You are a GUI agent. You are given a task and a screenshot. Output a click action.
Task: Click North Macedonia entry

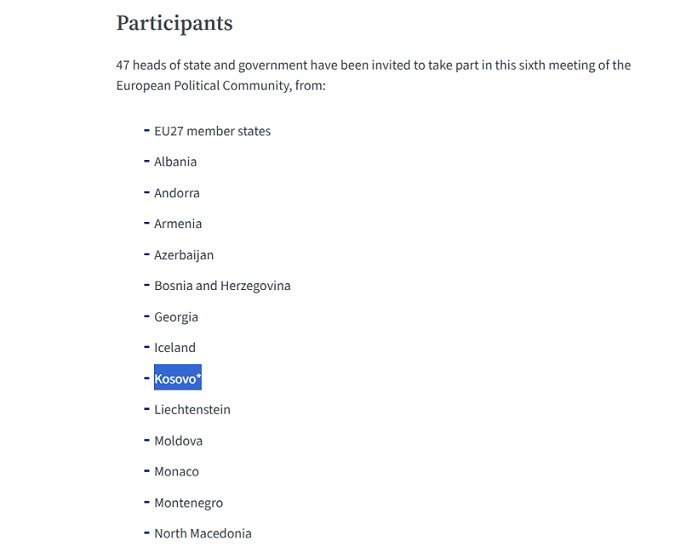pyautogui.click(x=203, y=534)
